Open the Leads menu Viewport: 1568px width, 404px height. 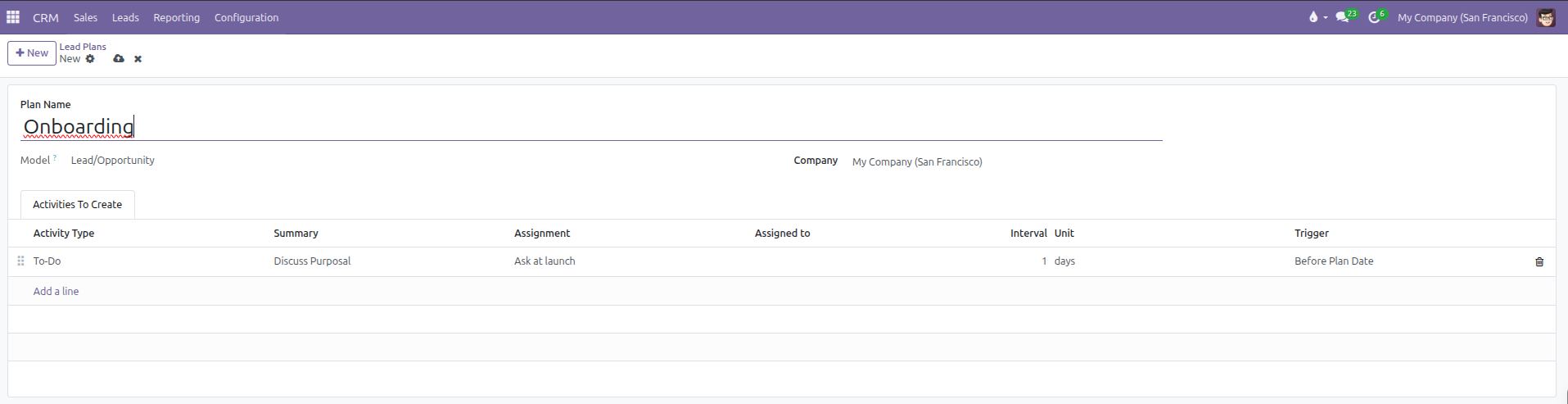pos(125,17)
